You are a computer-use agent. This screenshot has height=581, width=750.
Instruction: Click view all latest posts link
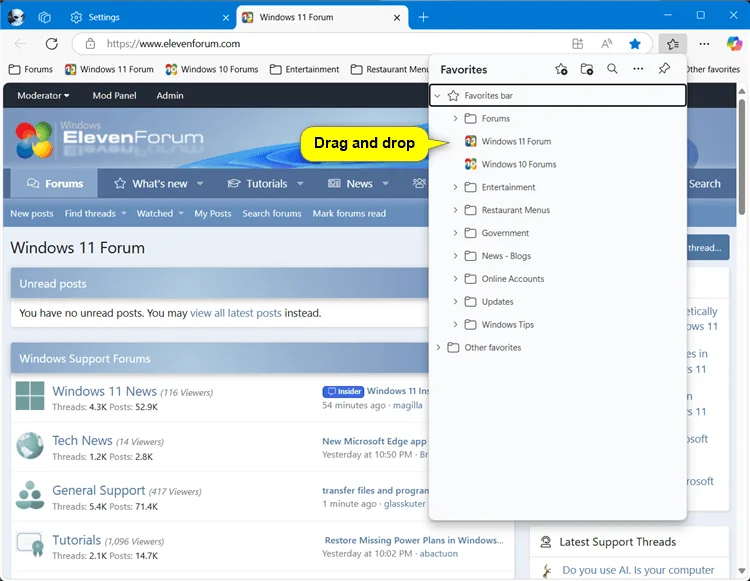(x=236, y=313)
